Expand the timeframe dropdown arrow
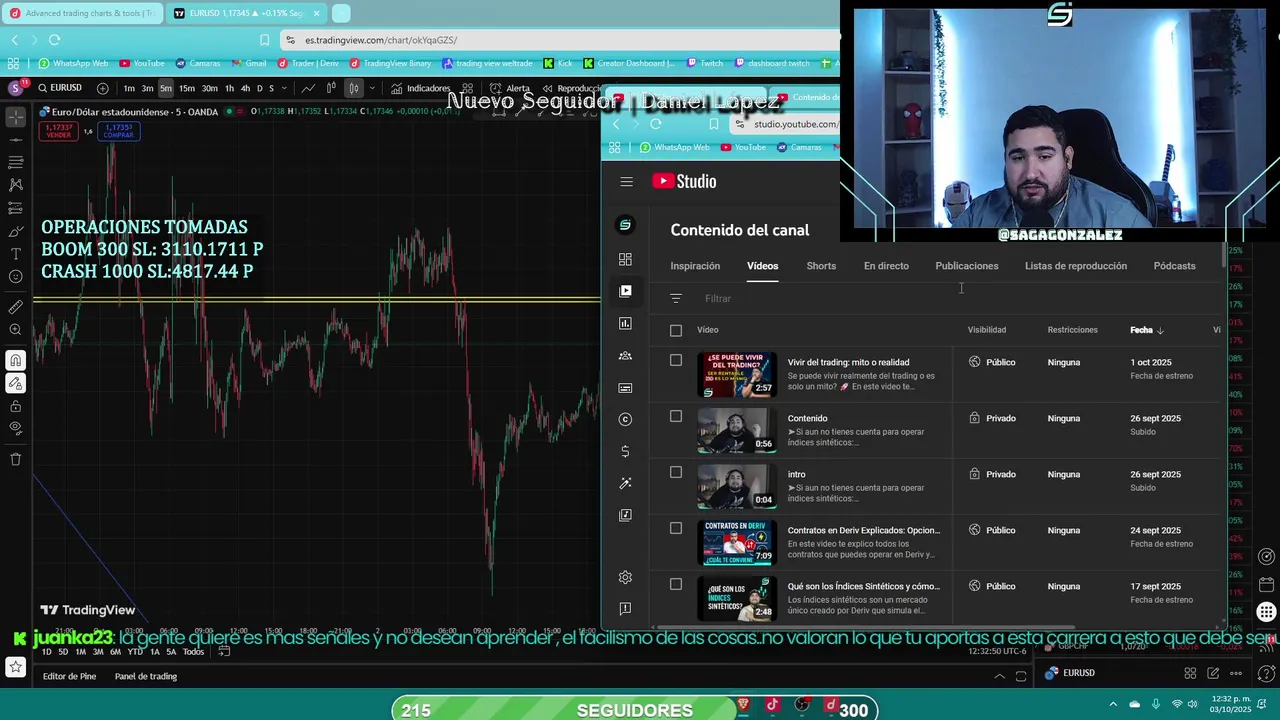 285,88
